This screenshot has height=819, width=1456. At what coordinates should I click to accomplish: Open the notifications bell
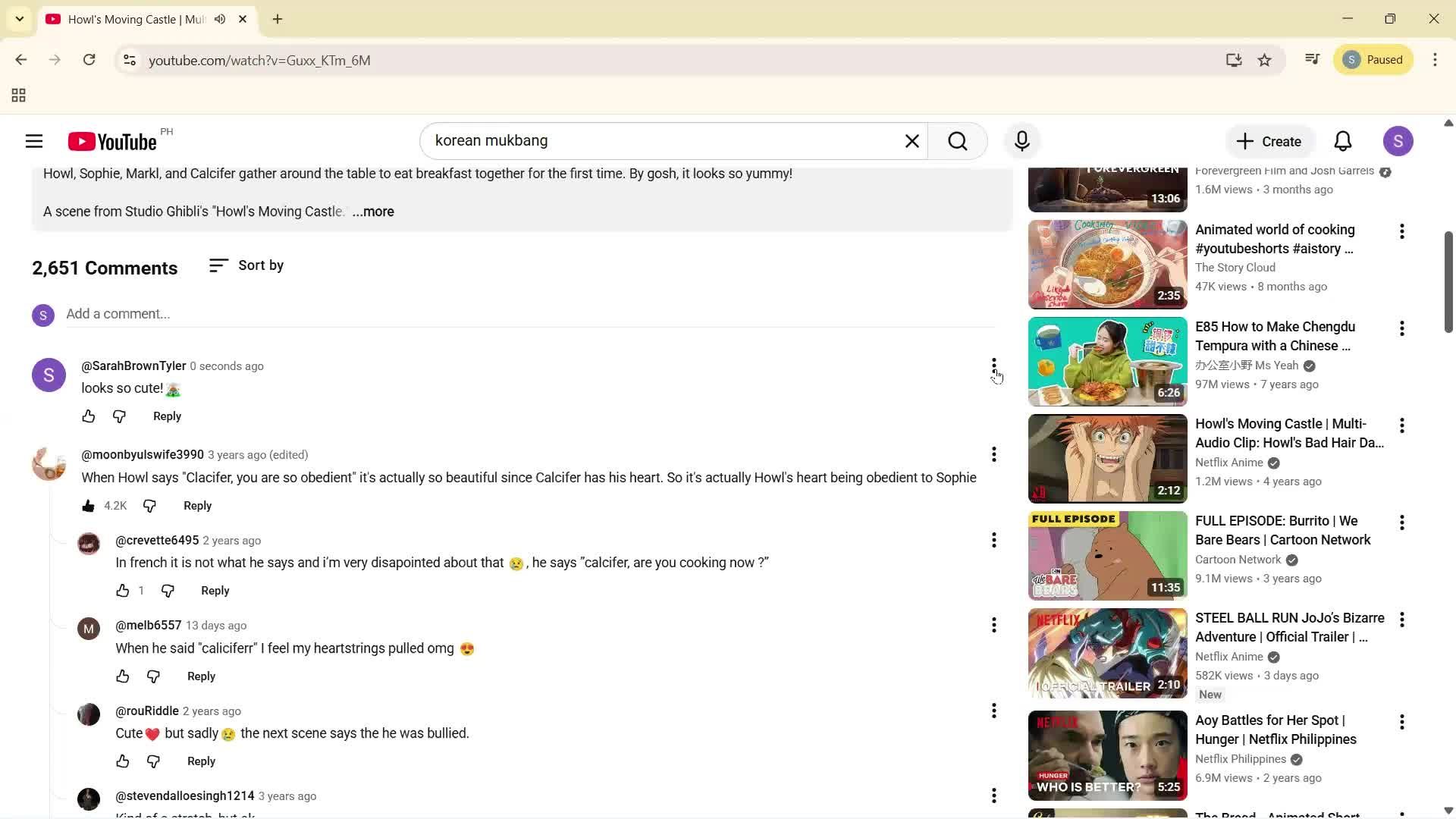(1342, 141)
